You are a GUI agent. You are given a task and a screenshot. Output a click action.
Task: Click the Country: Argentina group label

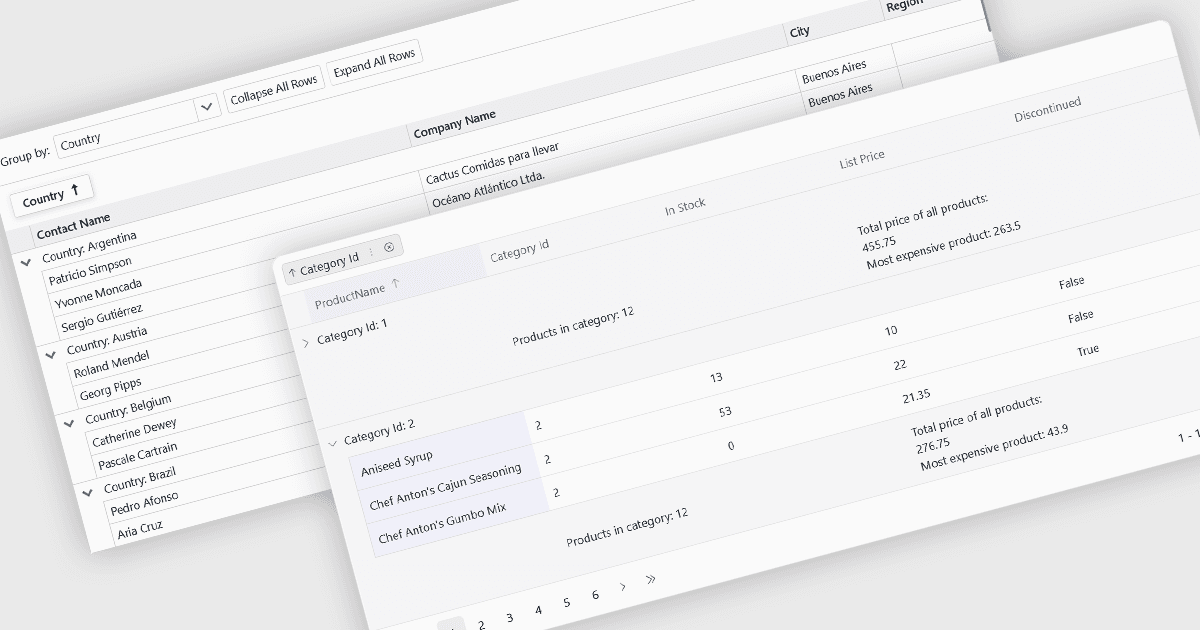pyautogui.click(x=90, y=245)
